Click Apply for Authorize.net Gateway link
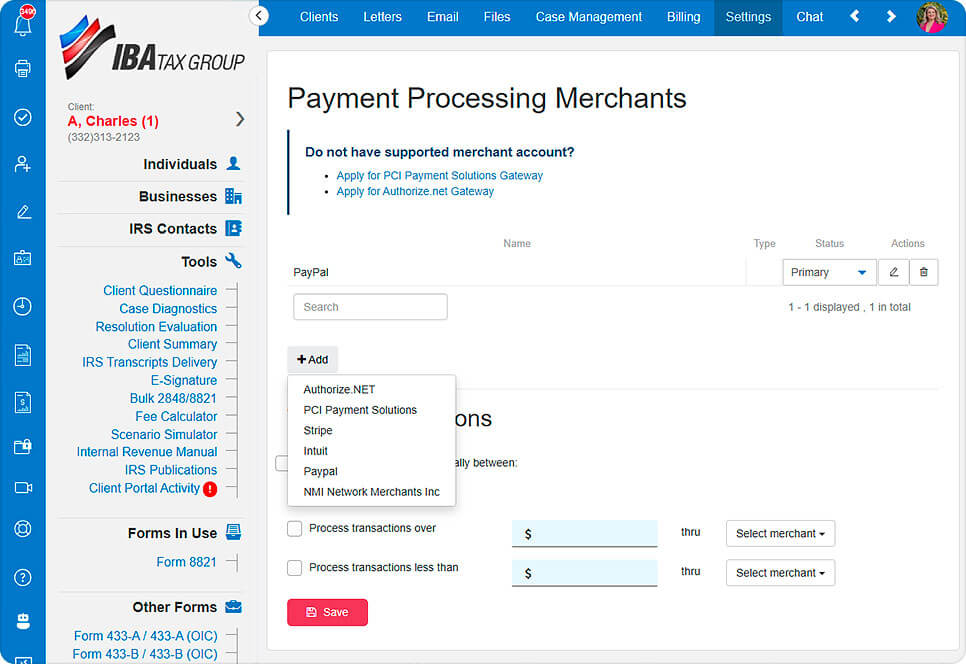The width and height of the screenshot is (966, 664). point(415,192)
